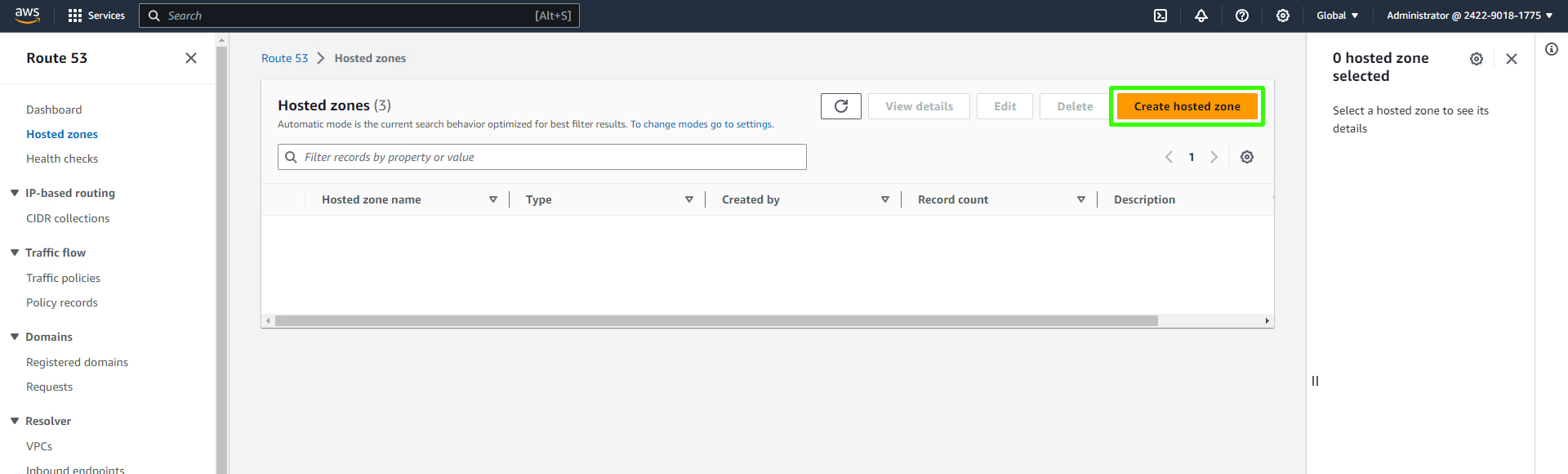Image resolution: width=1568 pixels, height=474 pixels.
Task: Collapse the Traffic flow section
Action: click(15, 253)
